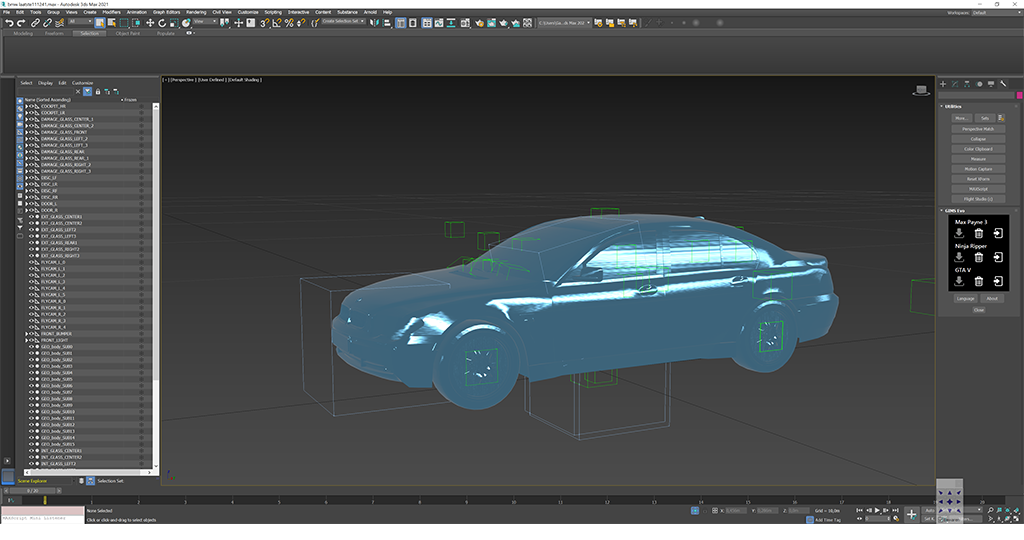Click the Undo arrow in main toolbar
The width and height of the screenshot is (1024, 540).
(x=9, y=23)
